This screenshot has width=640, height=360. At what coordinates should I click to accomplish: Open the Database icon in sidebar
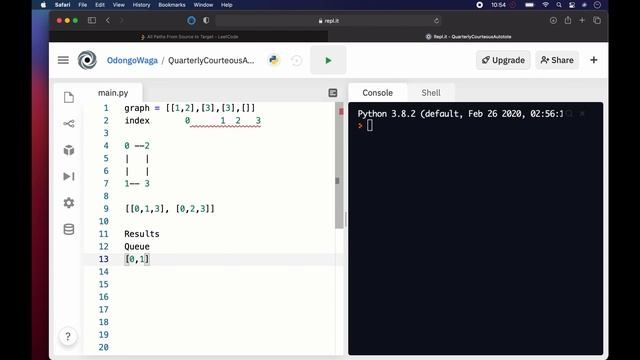(69, 229)
